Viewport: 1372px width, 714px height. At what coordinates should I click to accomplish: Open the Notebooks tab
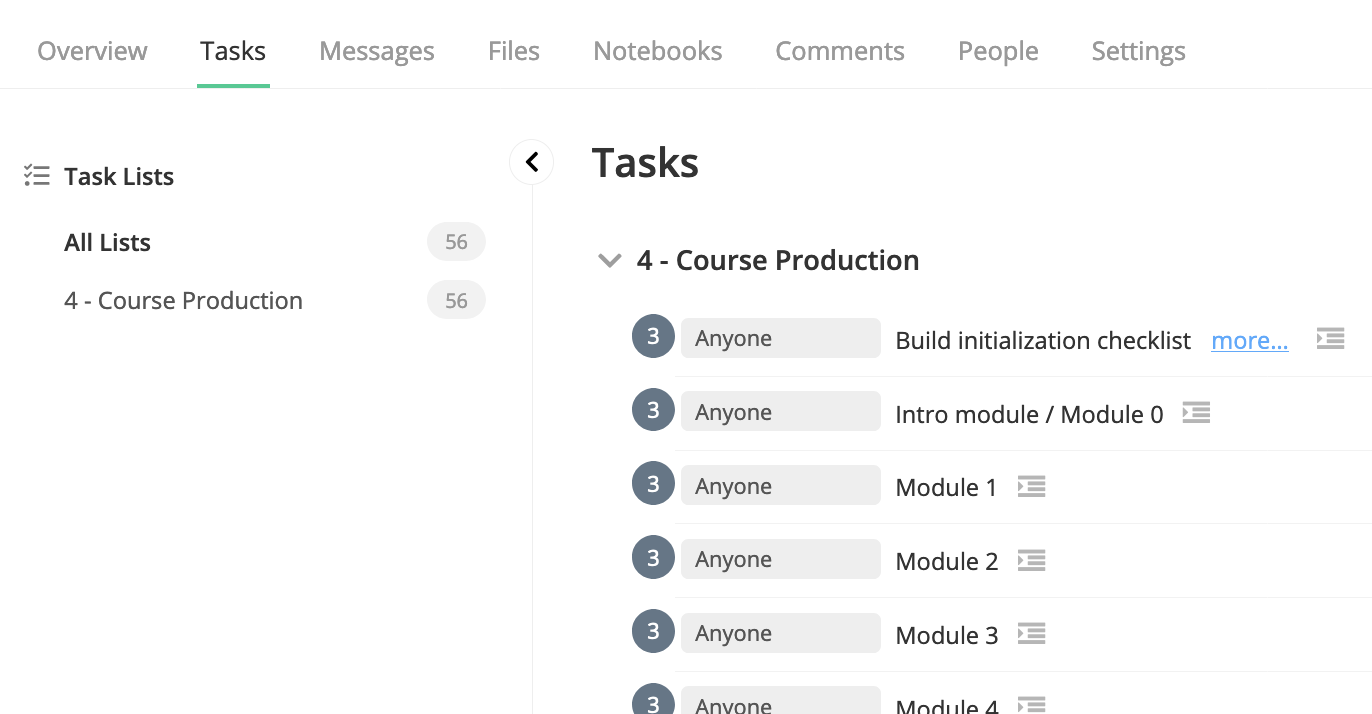[657, 50]
